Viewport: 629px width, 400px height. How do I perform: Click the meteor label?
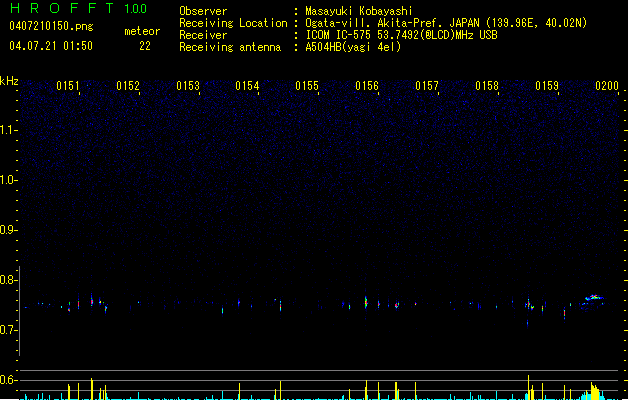(142, 31)
